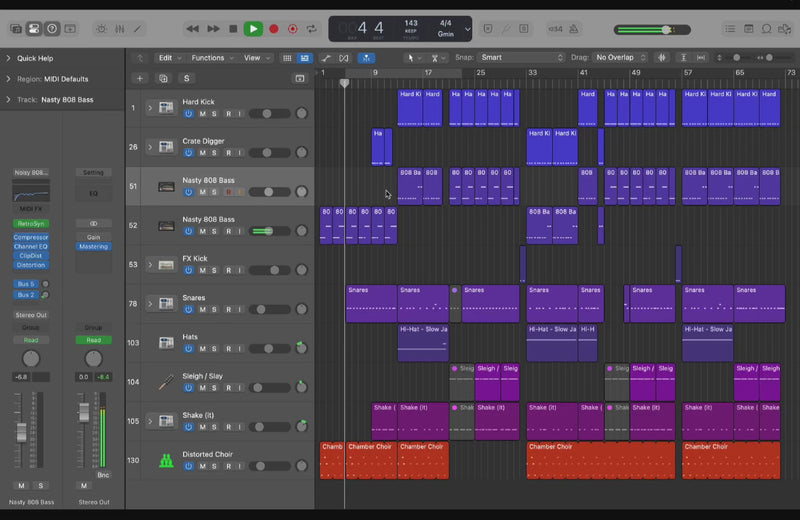
Task: Open the Drag mode No Overlap dropdown
Action: pyautogui.click(x=620, y=58)
